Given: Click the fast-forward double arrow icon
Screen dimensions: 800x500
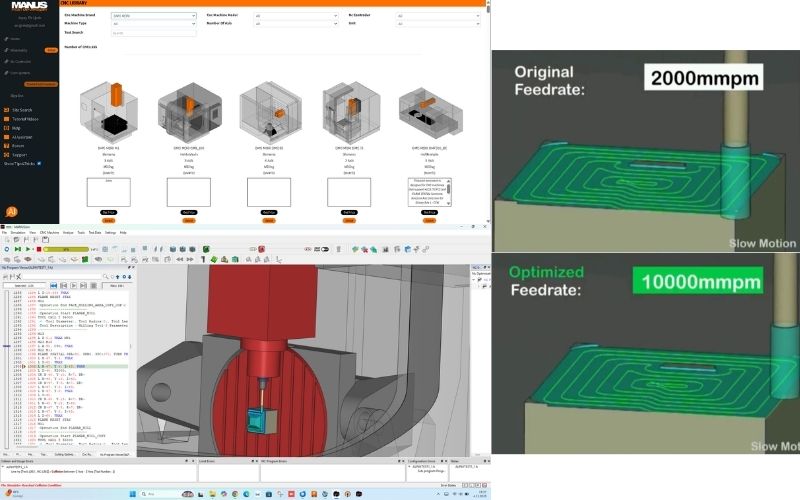Looking at the screenshot, I should coord(190,259).
